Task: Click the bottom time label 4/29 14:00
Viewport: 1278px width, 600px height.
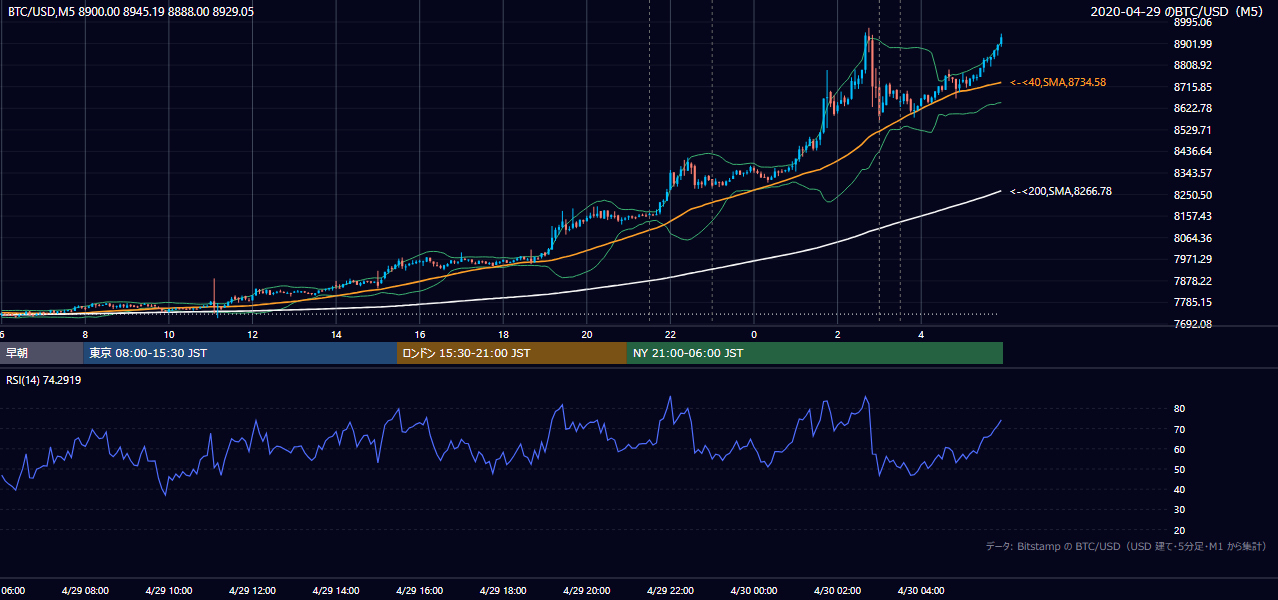Action: tap(336, 591)
